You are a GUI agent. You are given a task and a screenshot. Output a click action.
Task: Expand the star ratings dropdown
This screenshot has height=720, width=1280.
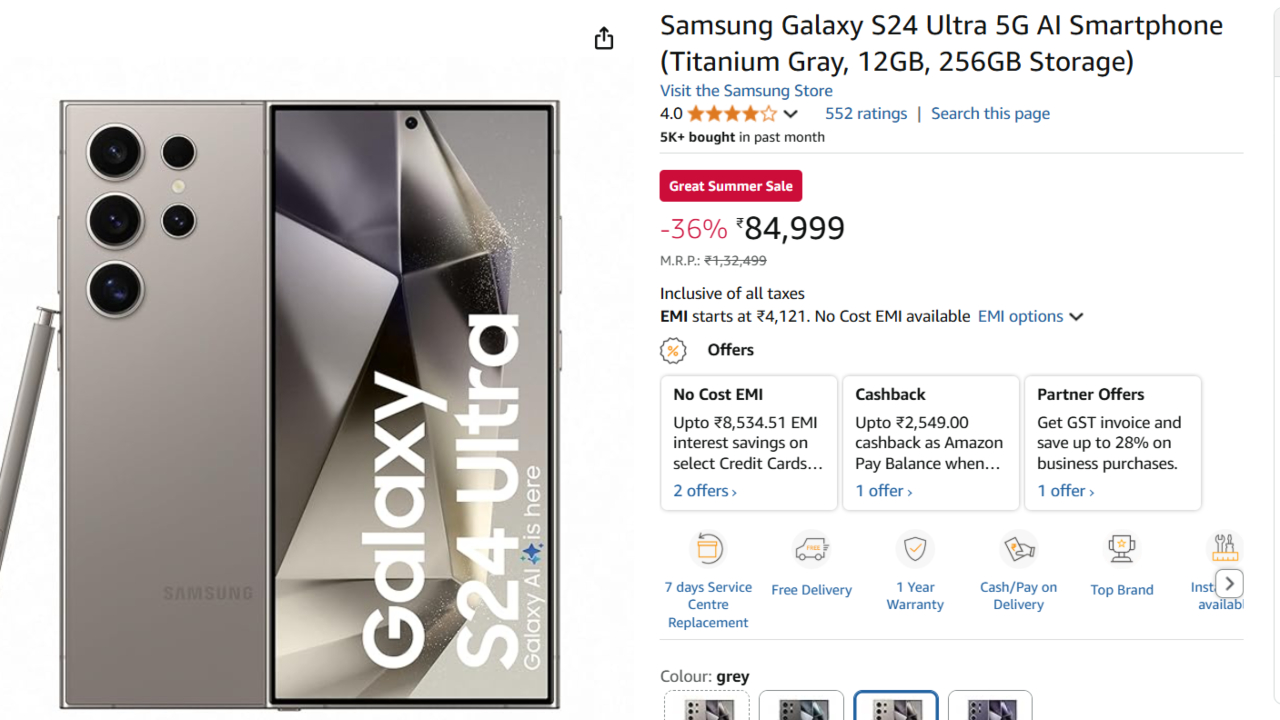tap(791, 113)
